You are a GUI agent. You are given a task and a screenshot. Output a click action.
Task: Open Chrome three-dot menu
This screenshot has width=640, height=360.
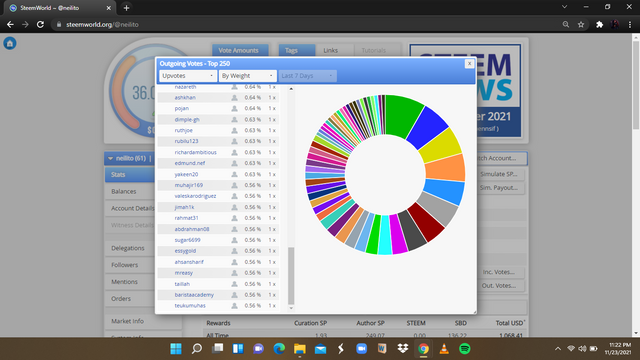[630, 24]
